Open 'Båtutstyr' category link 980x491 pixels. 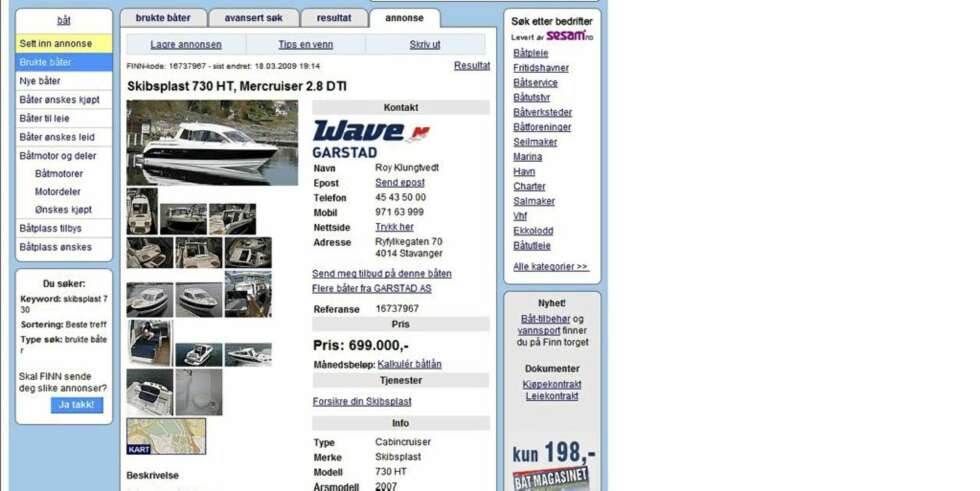point(532,97)
